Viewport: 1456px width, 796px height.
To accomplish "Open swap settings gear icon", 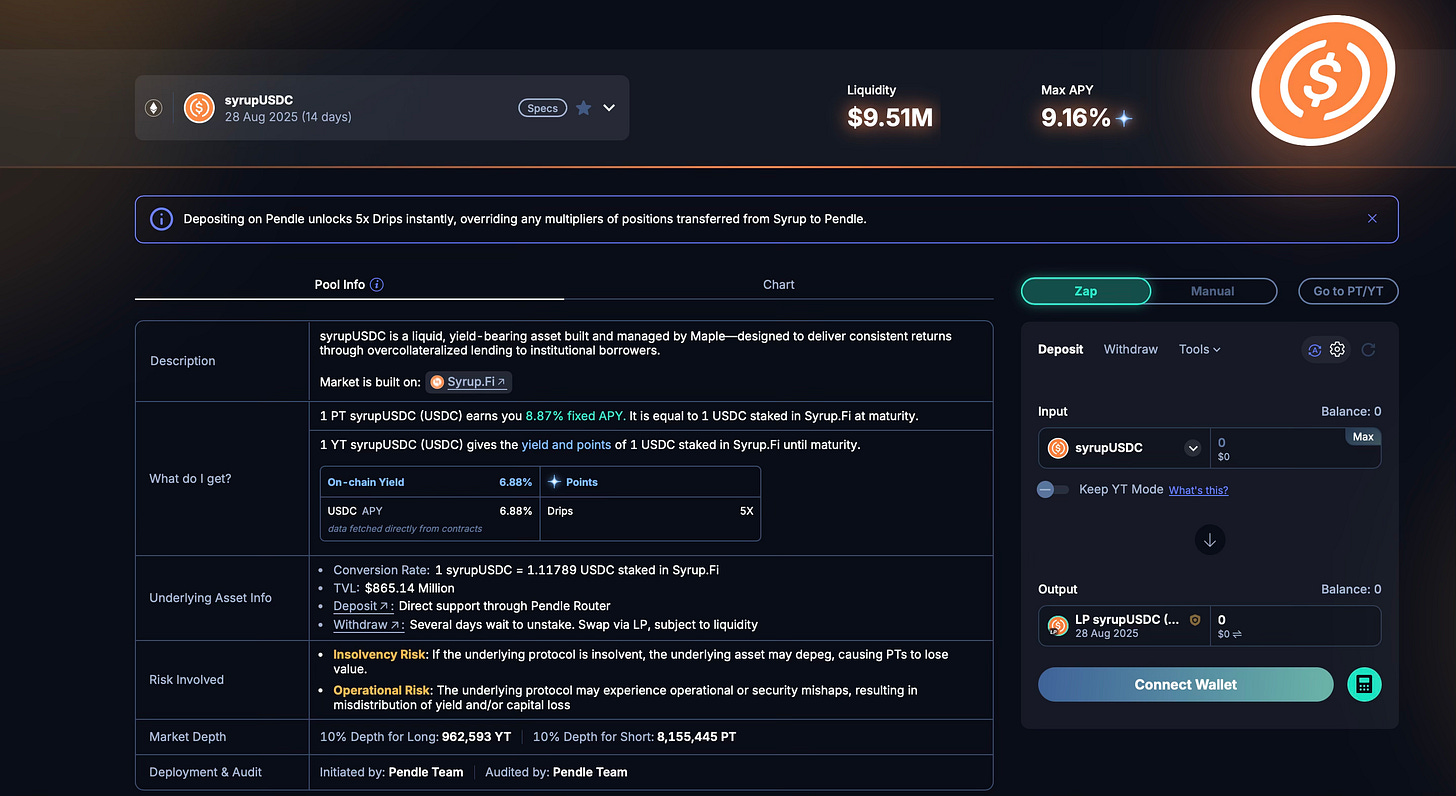I will [1338, 349].
